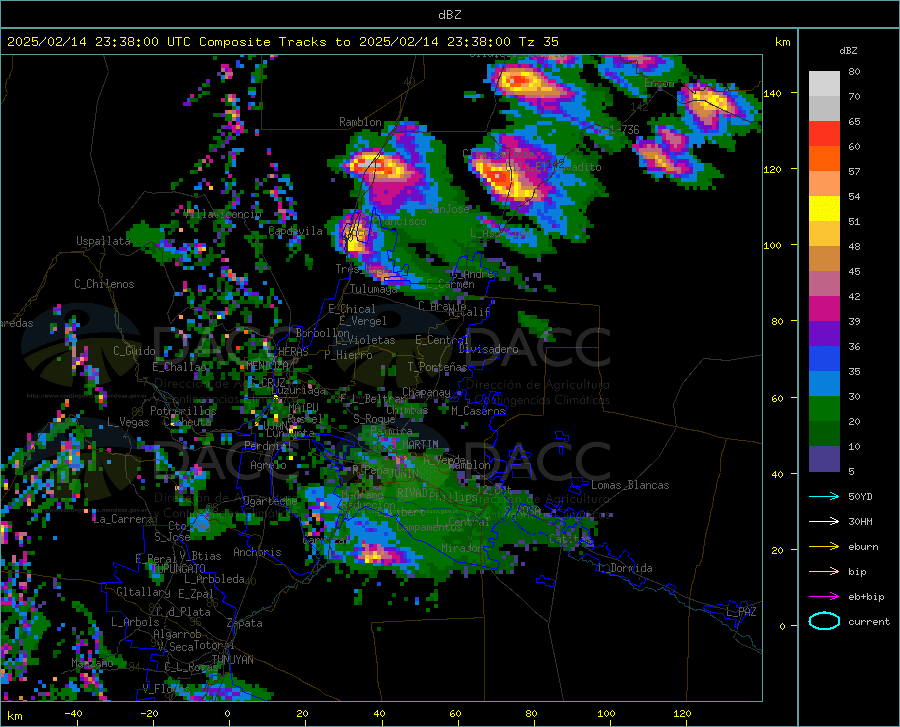Click the Borbollon place label
The width and height of the screenshot is (900, 727).
click(x=322, y=333)
